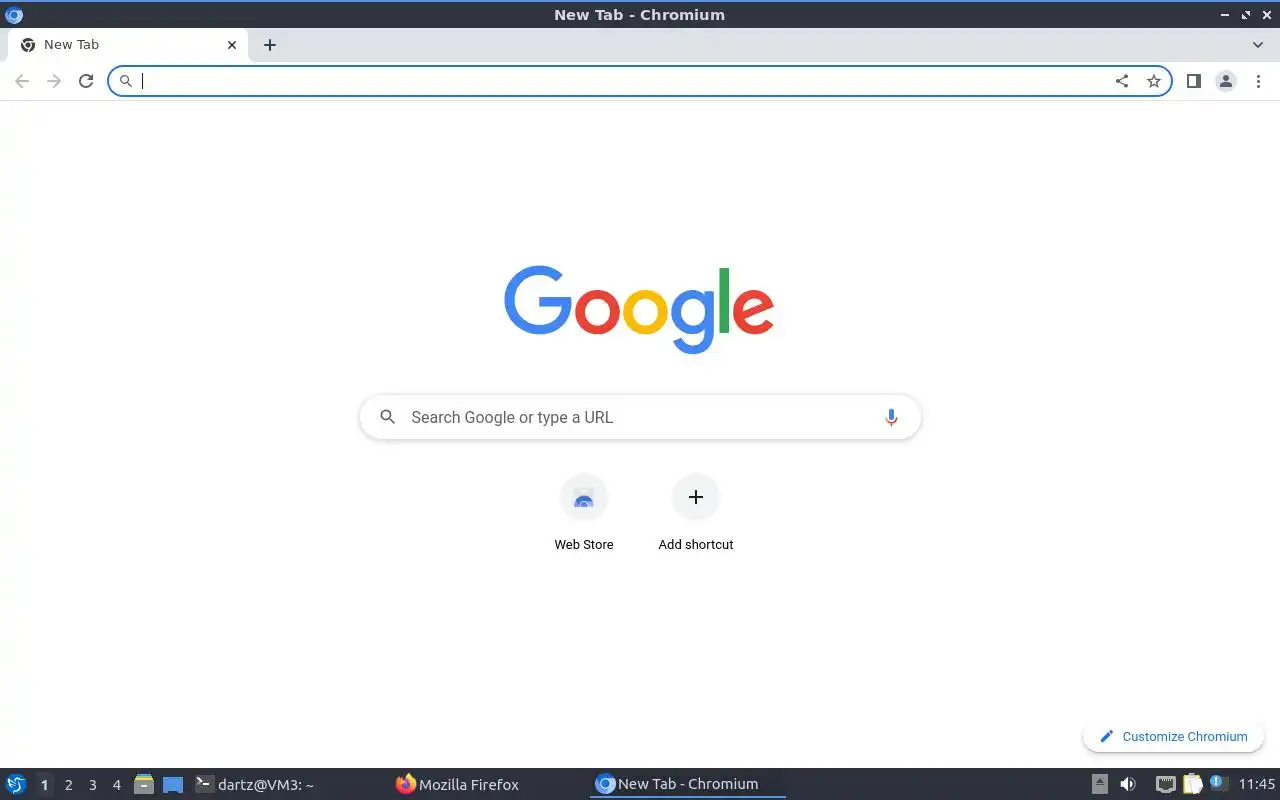Open Chromium's three-dot menu
This screenshot has height=800, width=1280.
(1258, 81)
